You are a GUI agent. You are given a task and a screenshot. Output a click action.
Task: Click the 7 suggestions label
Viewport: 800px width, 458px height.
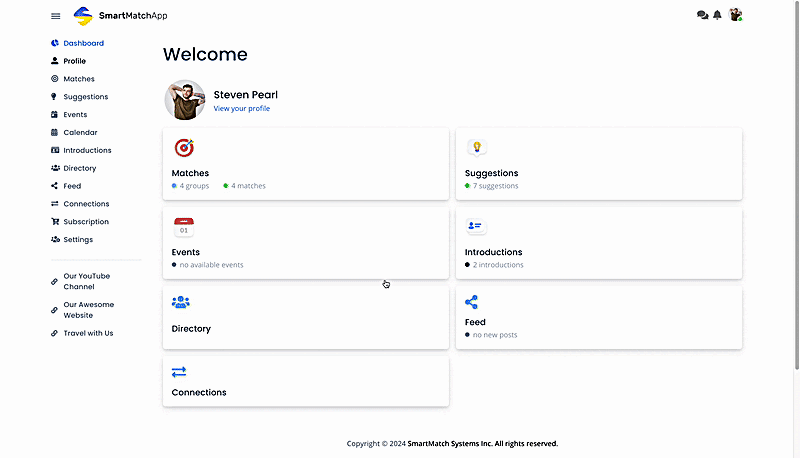(x=495, y=186)
